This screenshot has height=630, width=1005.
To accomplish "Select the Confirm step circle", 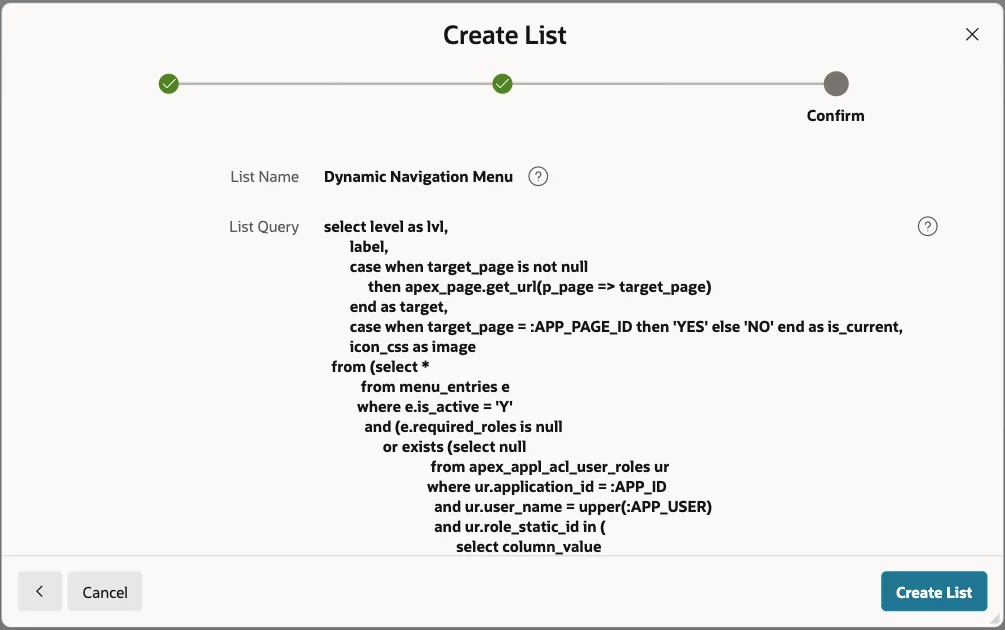I will [x=836, y=84].
